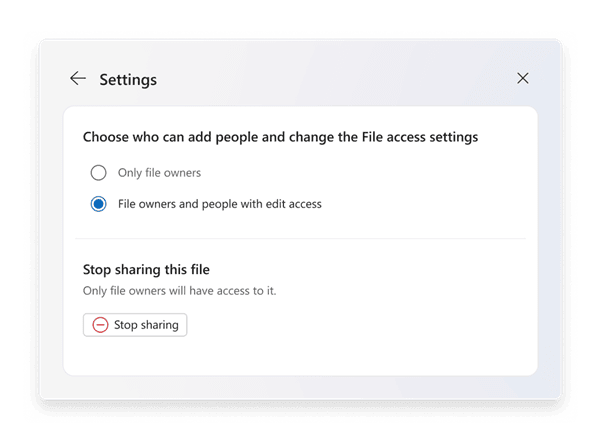This screenshot has height=439, width=601.
Task: Click the Settings title text
Action: [x=128, y=80]
